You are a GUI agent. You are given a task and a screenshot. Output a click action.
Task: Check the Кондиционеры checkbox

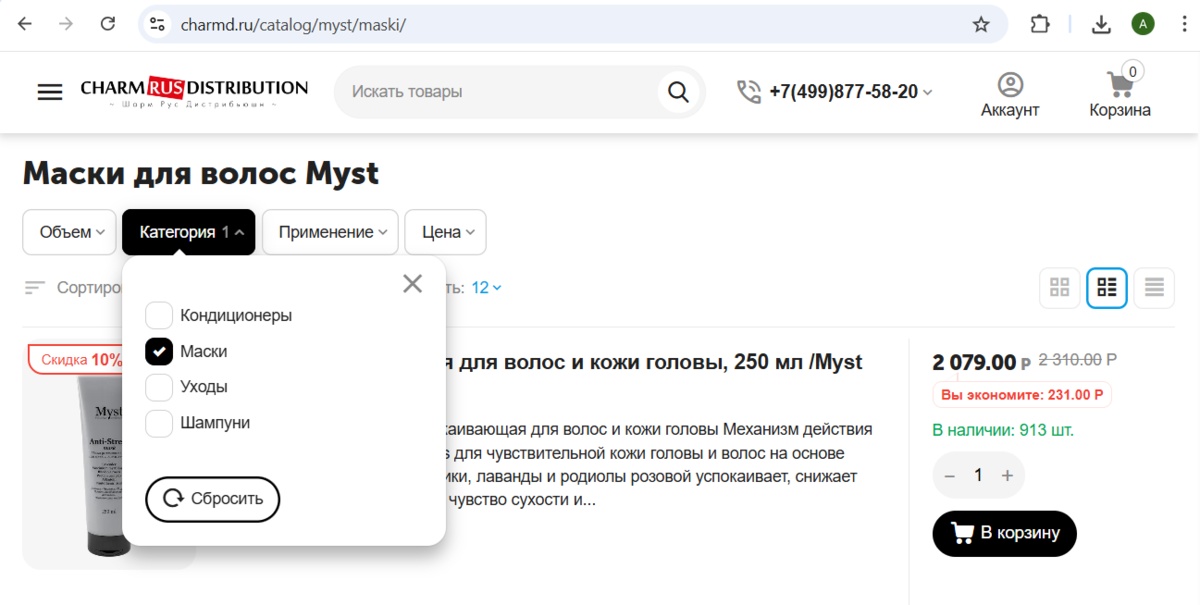click(x=159, y=316)
